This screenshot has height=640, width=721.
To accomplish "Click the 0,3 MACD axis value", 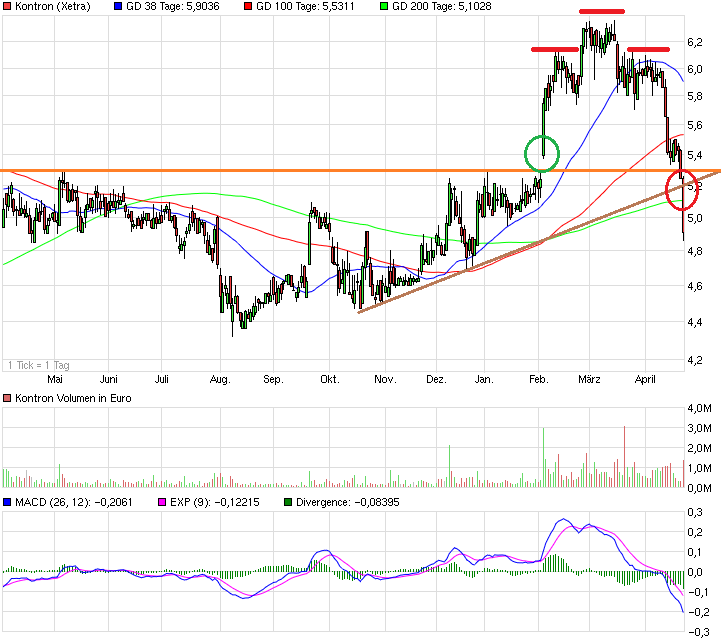I will pyautogui.click(x=695, y=512).
